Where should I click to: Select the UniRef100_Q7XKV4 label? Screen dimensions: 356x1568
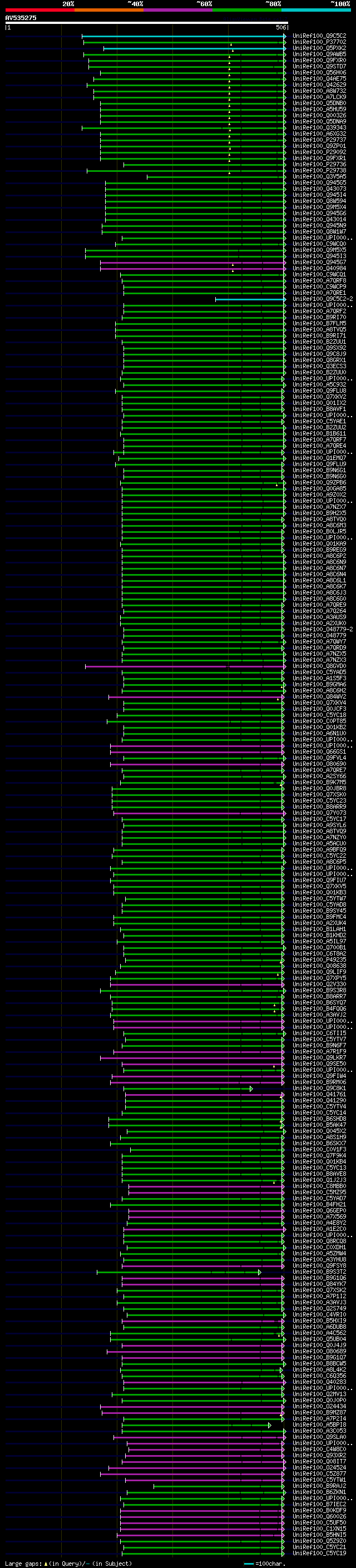[x=319, y=703]
